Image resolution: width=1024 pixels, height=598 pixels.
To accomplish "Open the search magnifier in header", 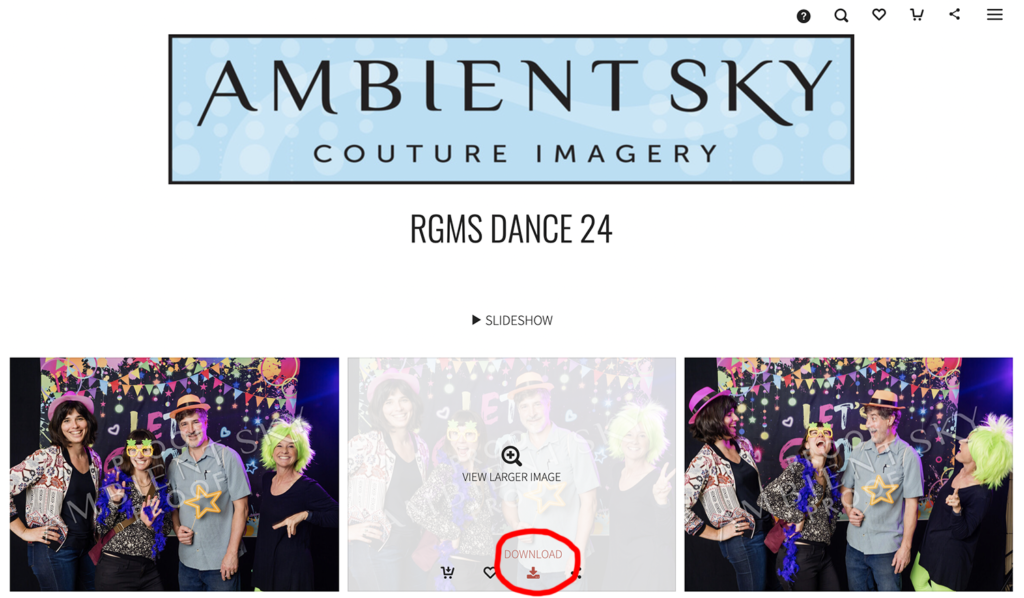I will pos(841,16).
